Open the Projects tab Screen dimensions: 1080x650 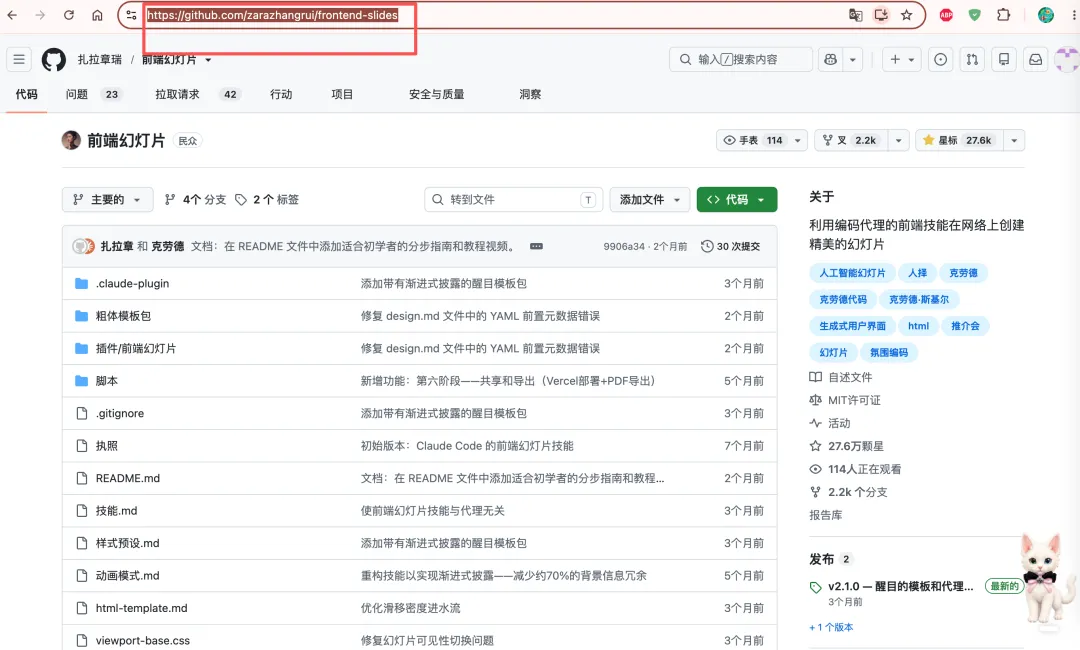pos(342,94)
